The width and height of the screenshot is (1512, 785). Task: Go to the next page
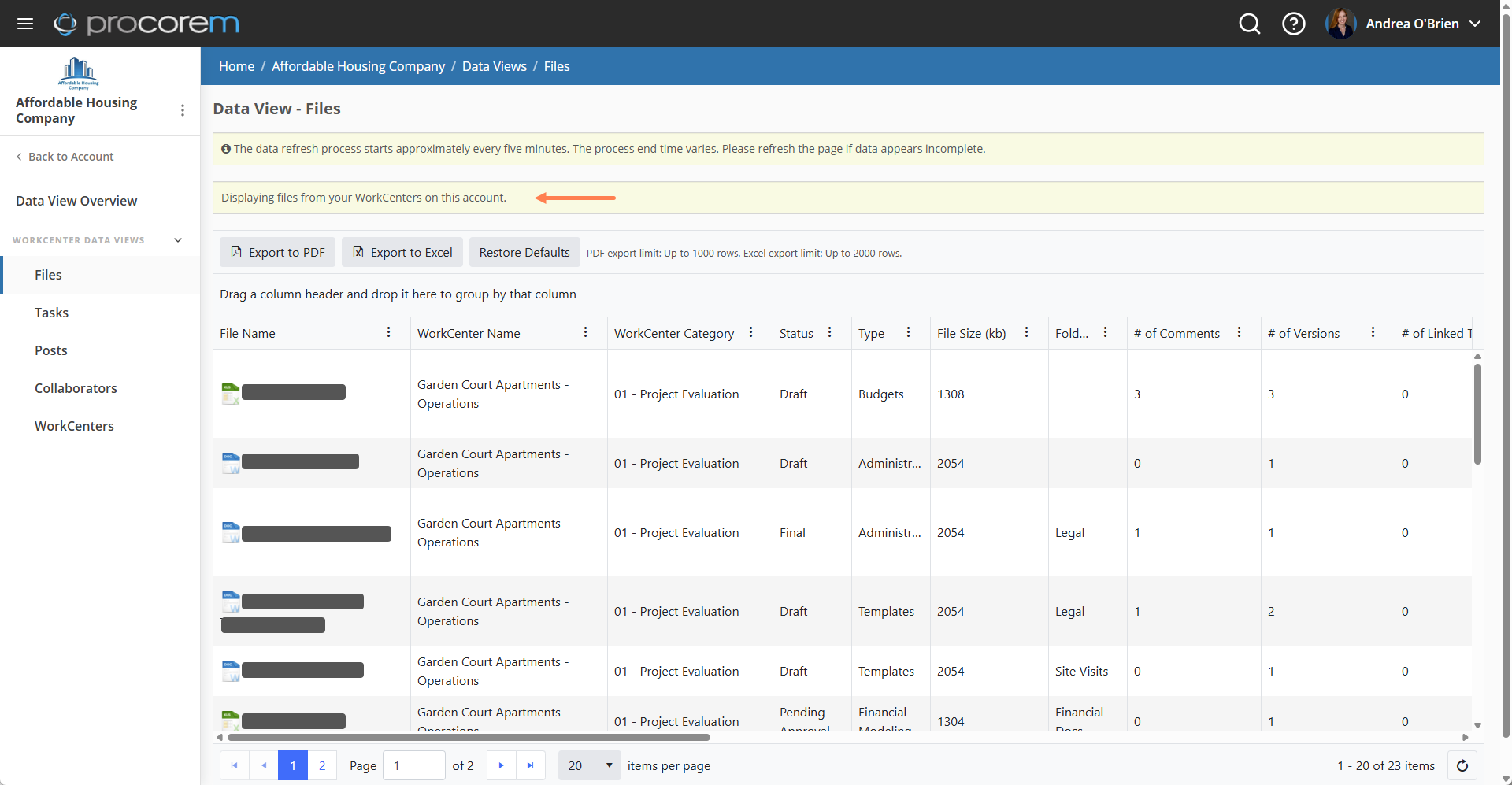501,765
